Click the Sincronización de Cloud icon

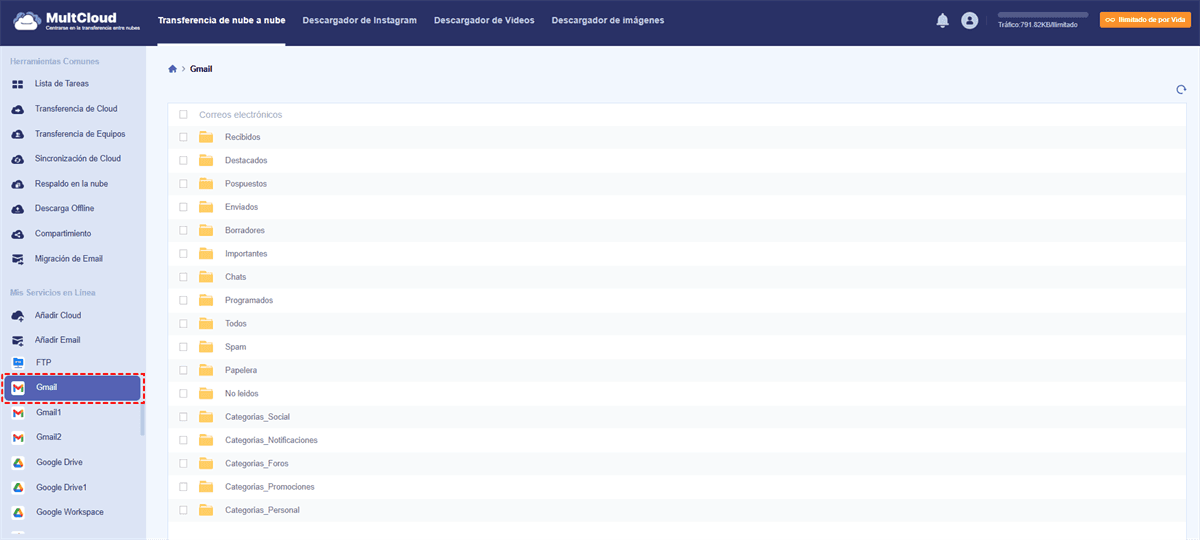[x=17, y=159]
